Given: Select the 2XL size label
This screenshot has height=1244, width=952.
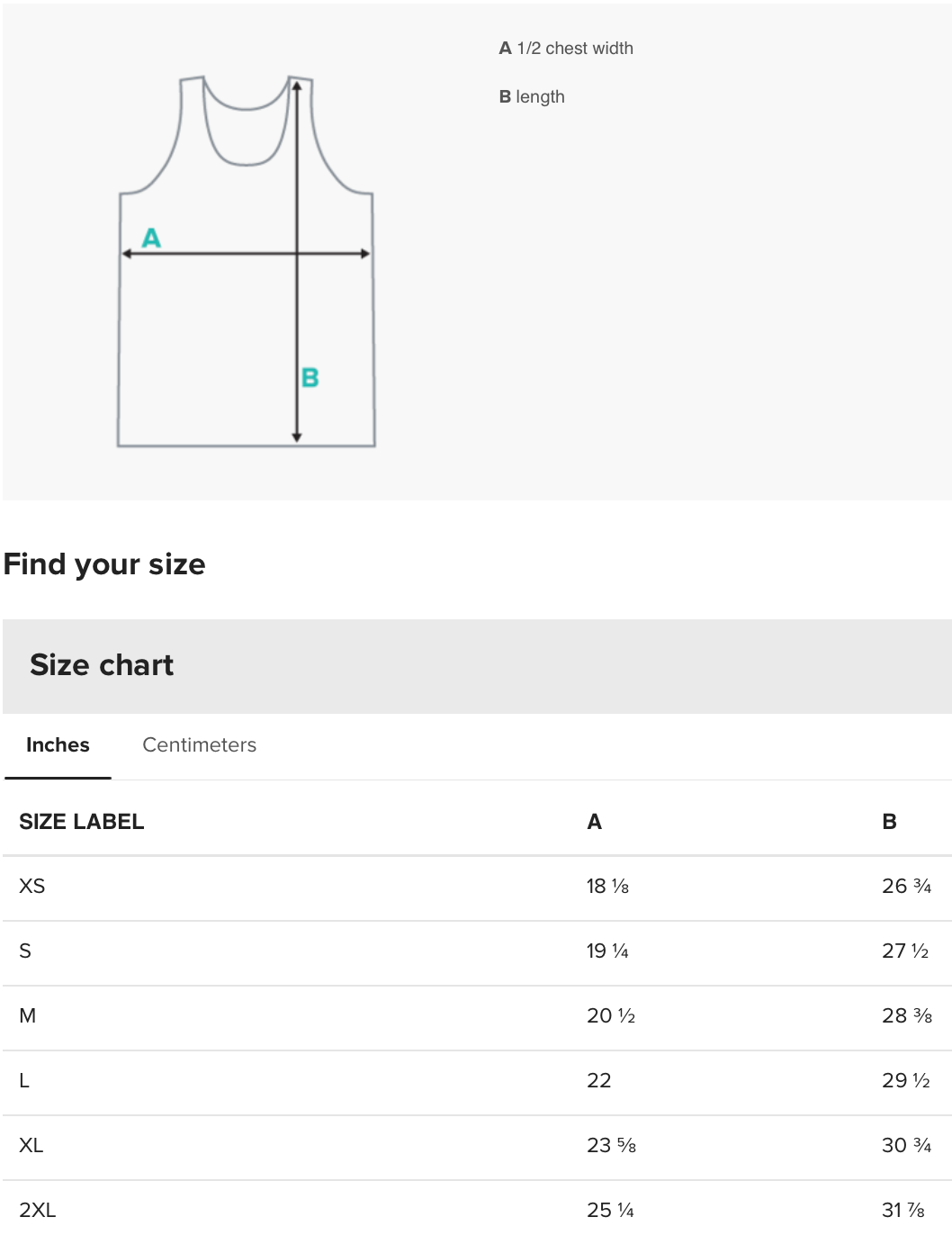Looking at the screenshot, I should coord(37,1210).
